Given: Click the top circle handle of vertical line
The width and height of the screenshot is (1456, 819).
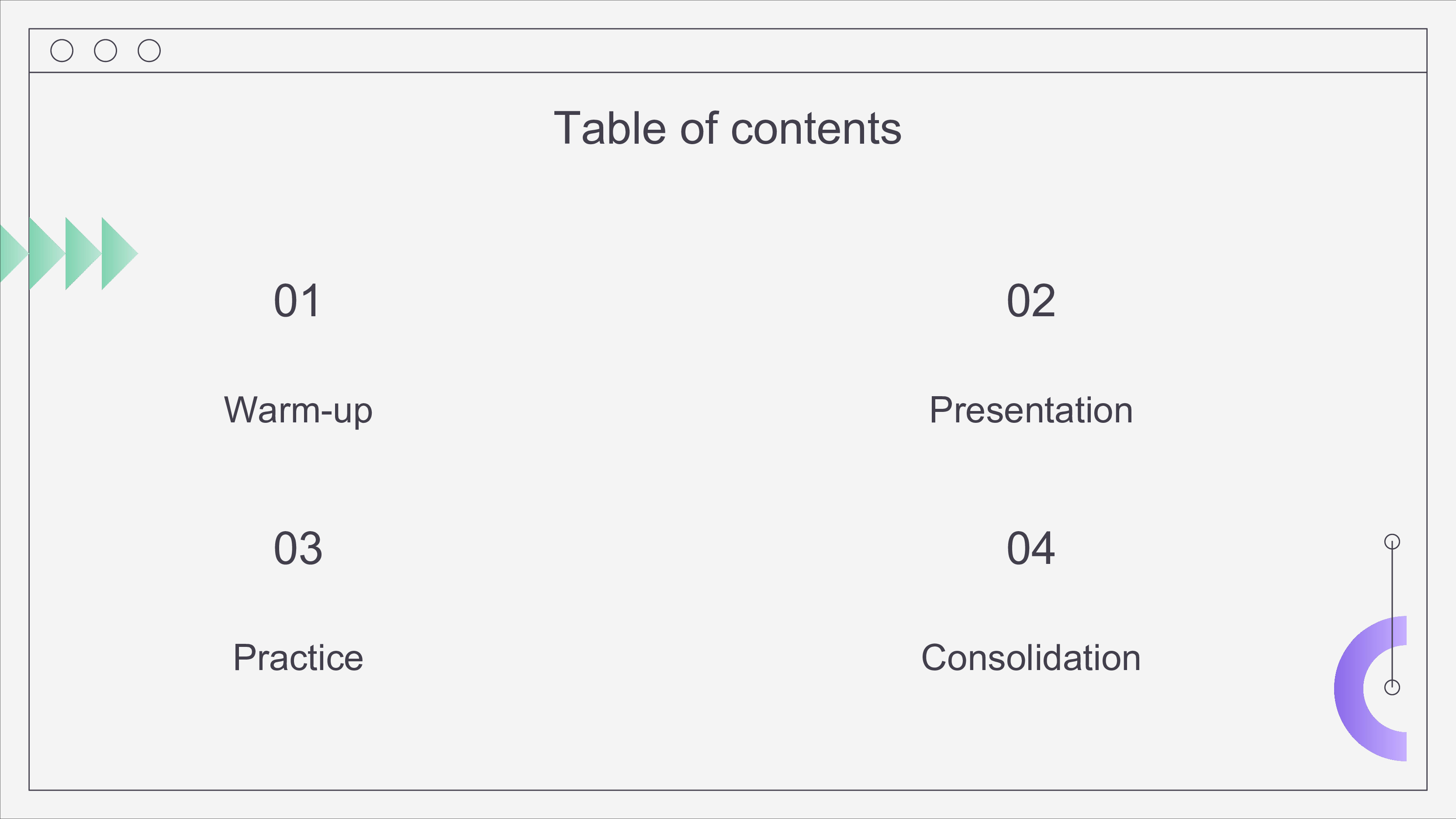Looking at the screenshot, I should click(1392, 542).
